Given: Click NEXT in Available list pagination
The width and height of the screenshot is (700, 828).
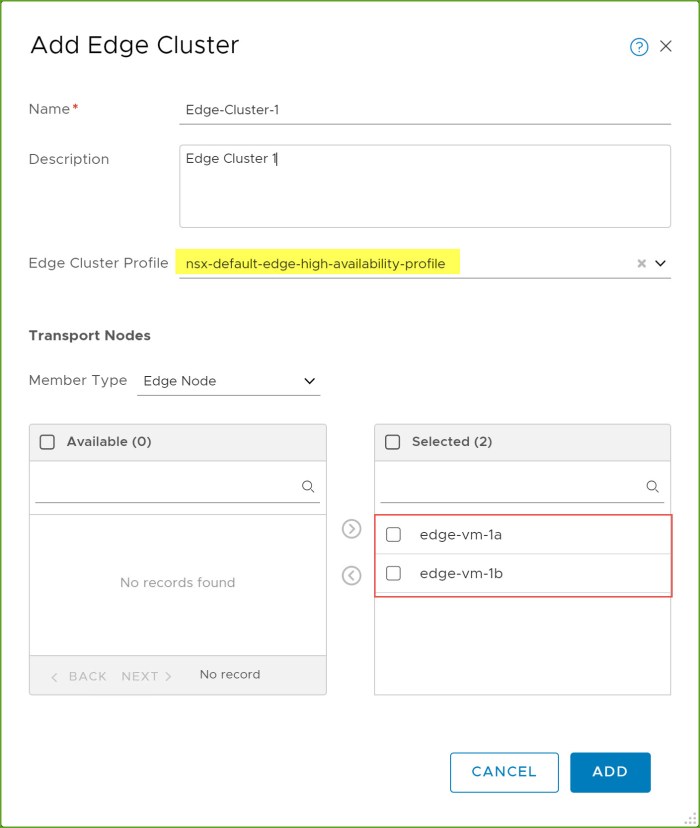Looking at the screenshot, I should point(146,676).
